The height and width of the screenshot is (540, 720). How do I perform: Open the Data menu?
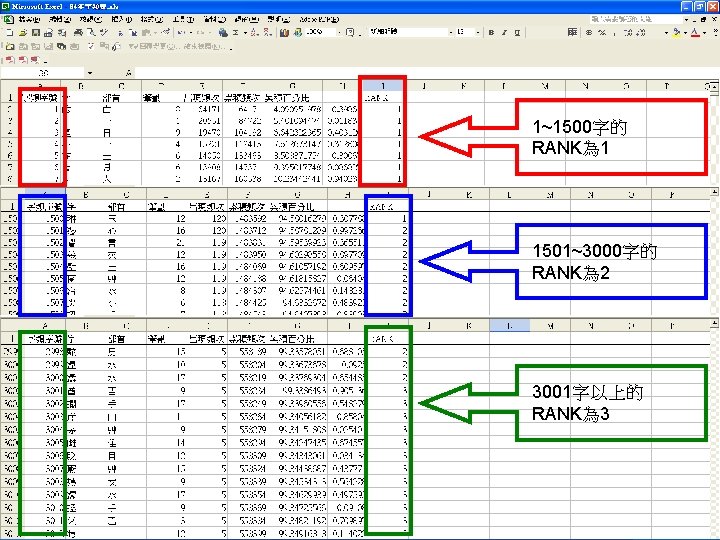point(214,19)
